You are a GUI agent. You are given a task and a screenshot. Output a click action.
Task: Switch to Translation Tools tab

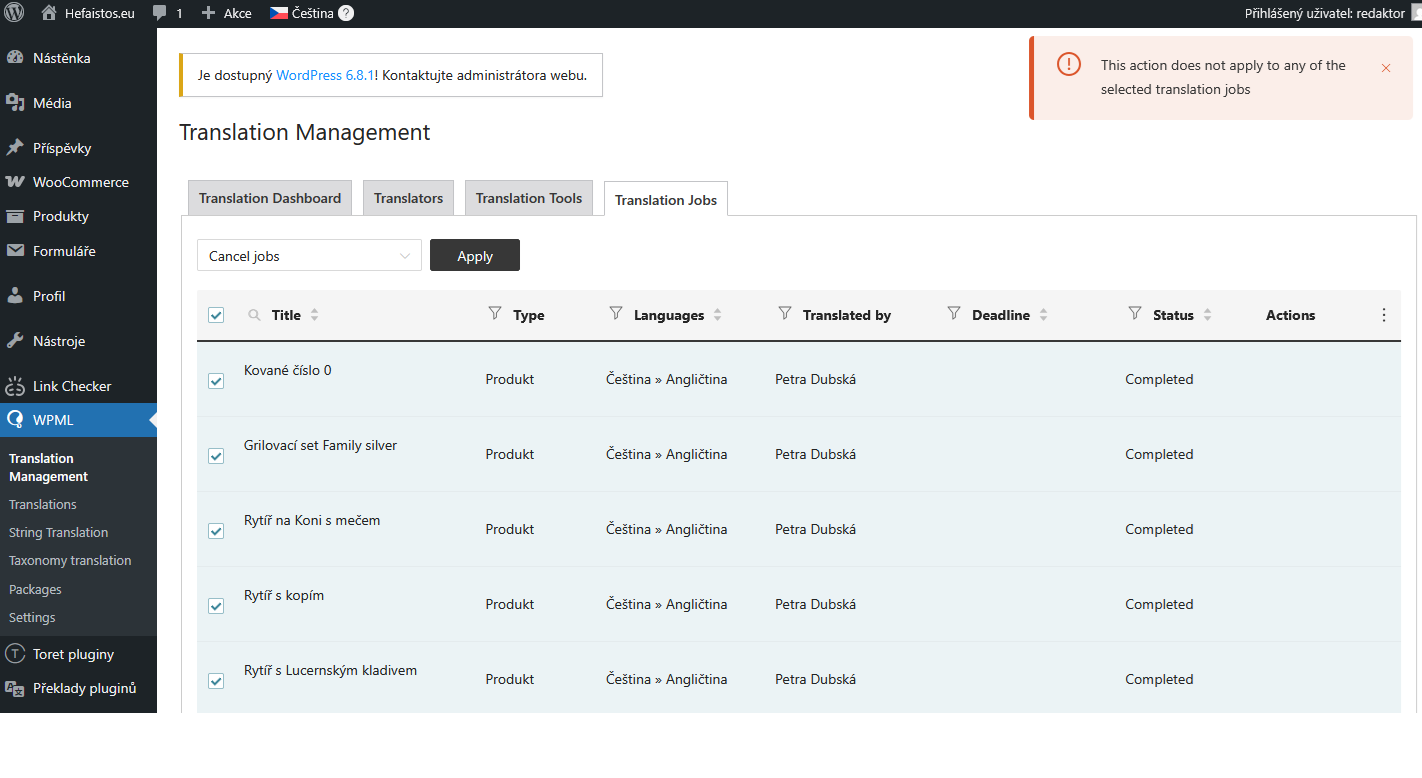[529, 198]
